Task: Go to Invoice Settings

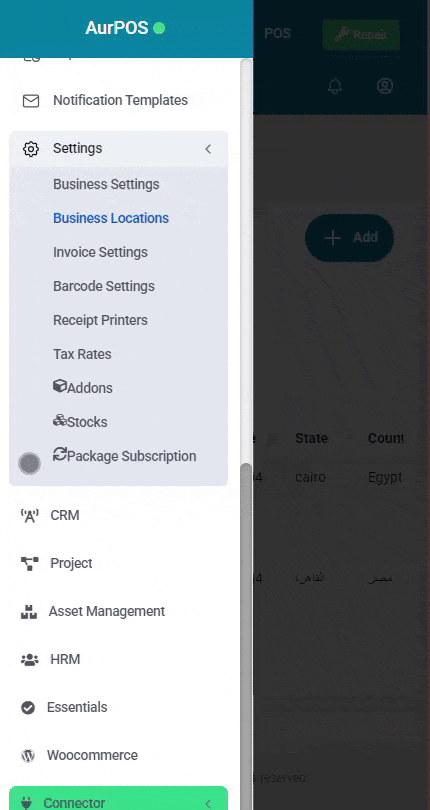Action: [x=100, y=253]
